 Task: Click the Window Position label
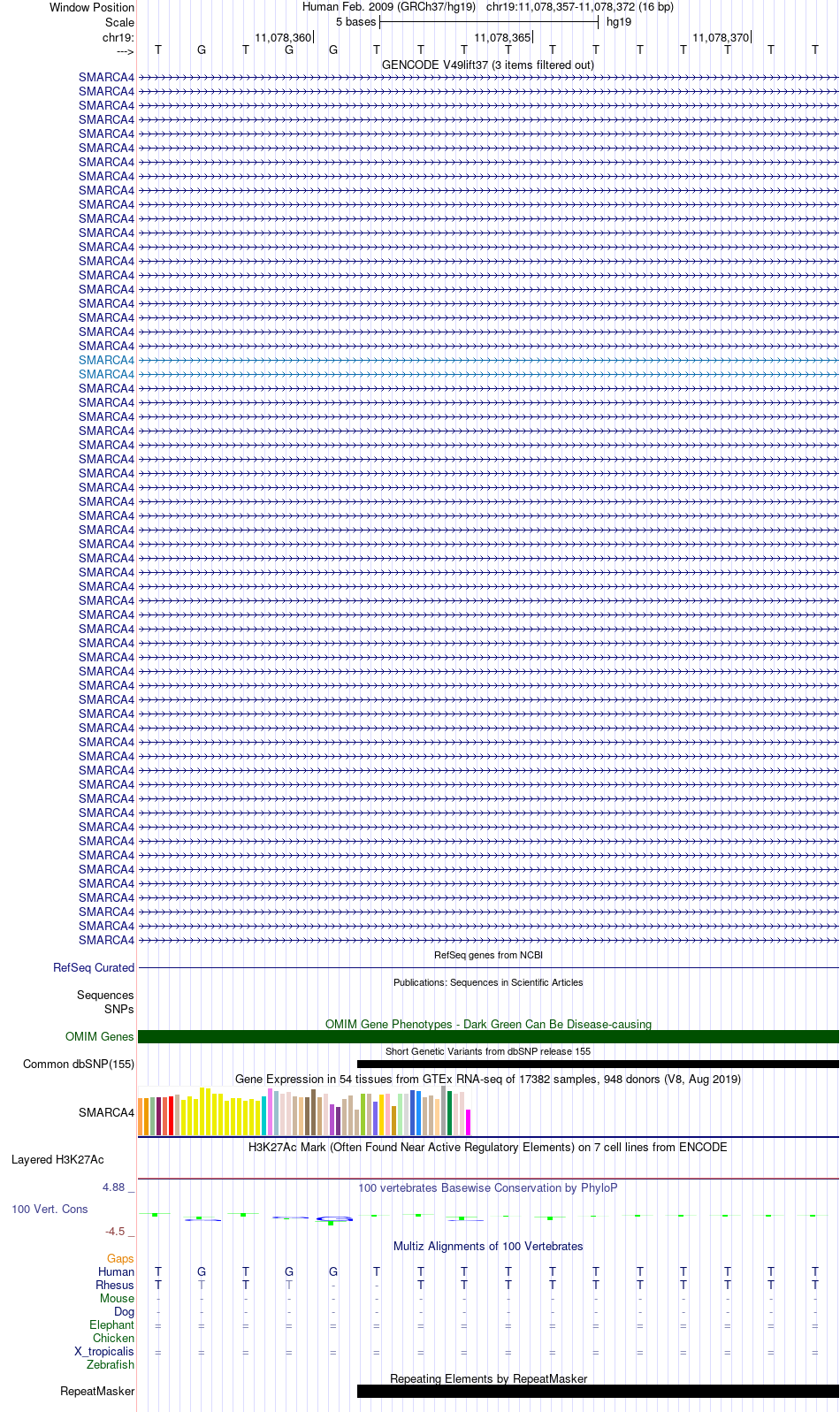tap(92, 7)
